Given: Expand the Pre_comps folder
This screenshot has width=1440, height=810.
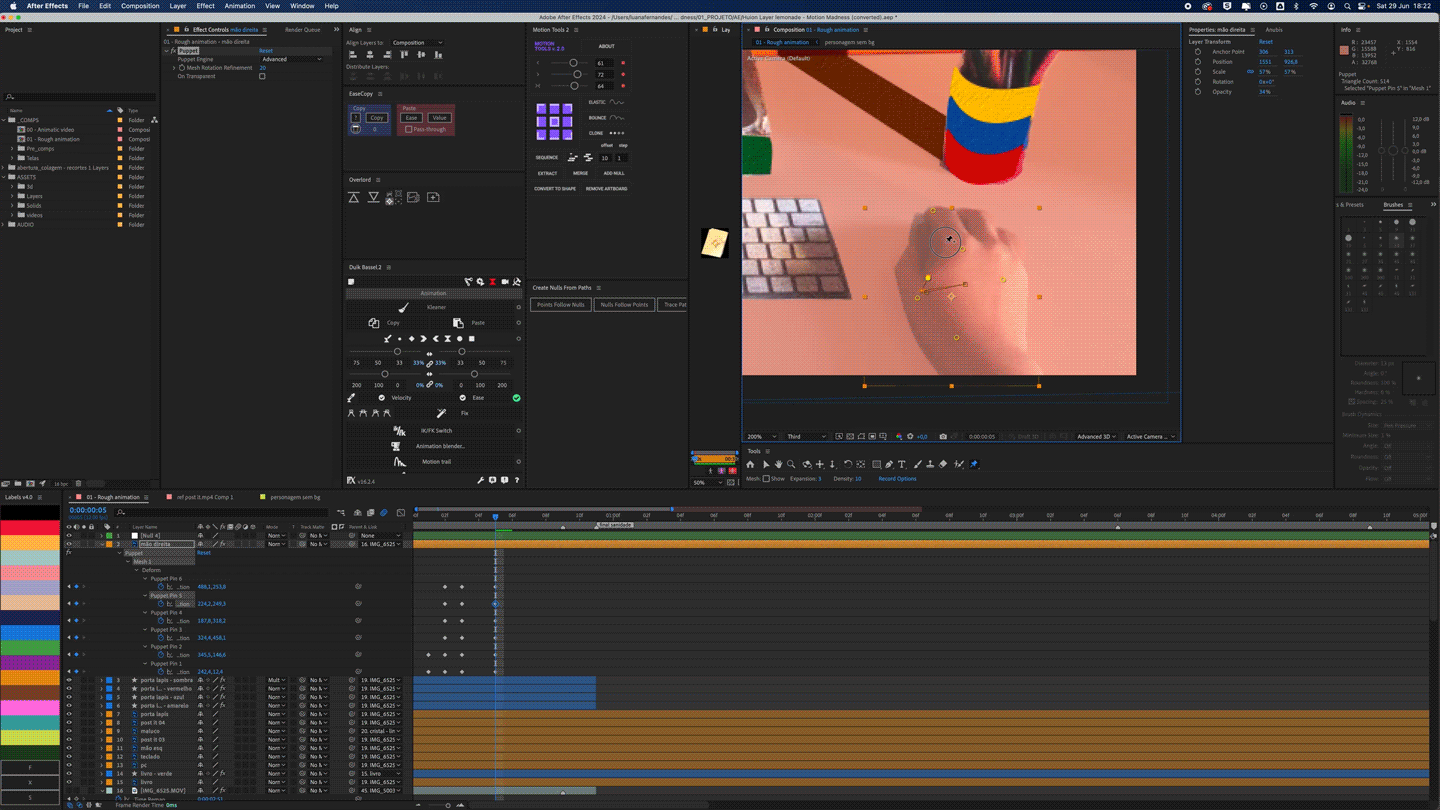Looking at the screenshot, I should pos(12,149).
